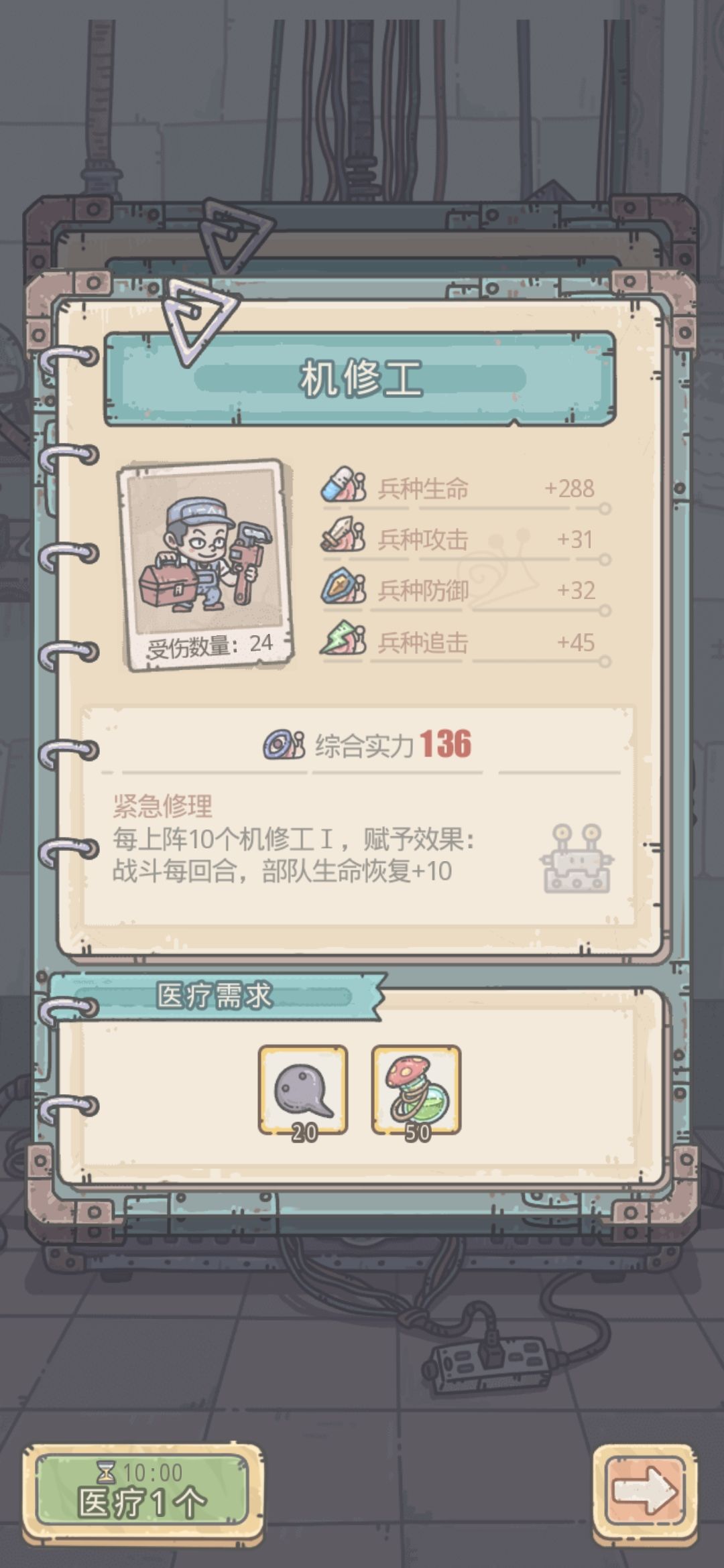The height and width of the screenshot is (1568, 724).
Task: Select the 医疗需求 section tab
Action: [x=215, y=996]
